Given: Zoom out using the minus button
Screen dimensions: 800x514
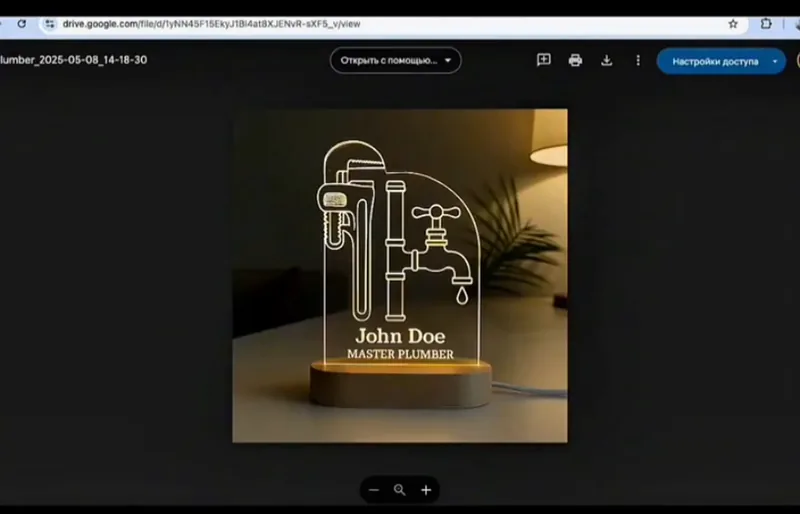Looking at the screenshot, I should pyautogui.click(x=374, y=490).
